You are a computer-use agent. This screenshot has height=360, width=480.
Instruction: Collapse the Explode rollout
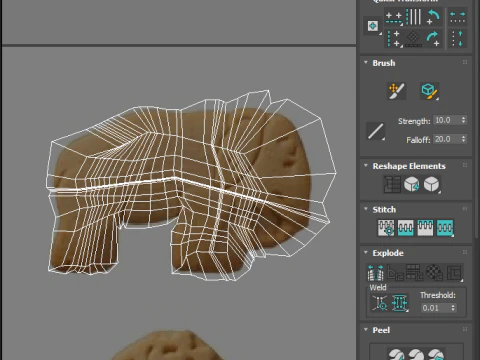pos(366,252)
